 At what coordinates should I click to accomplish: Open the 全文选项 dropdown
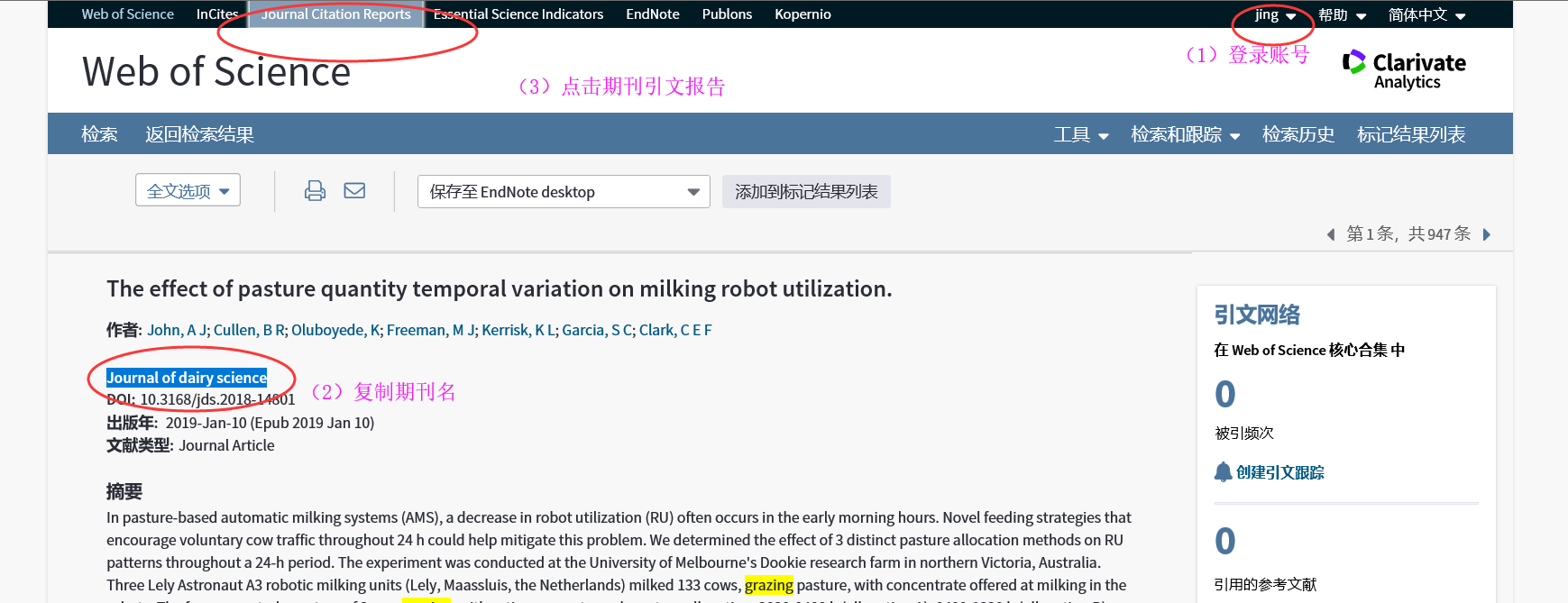(188, 190)
